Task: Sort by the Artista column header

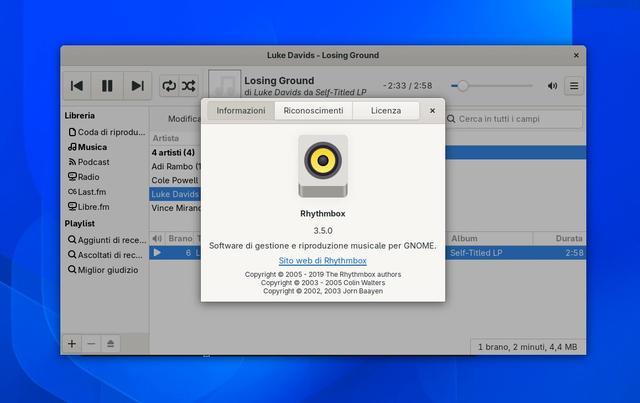Action: [176, 138]
